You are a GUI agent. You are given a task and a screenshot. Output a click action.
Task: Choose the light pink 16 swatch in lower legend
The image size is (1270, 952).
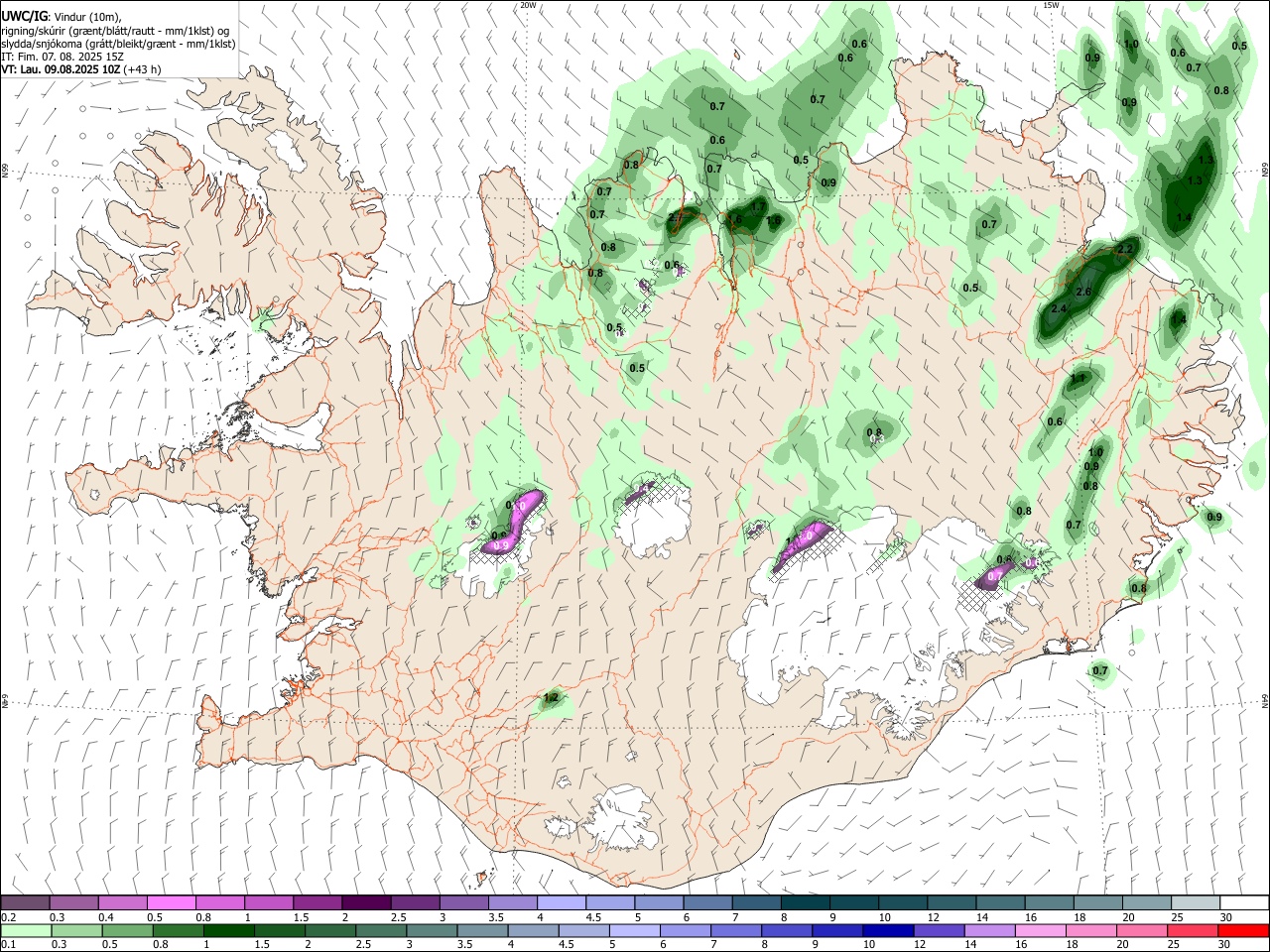(x=1041, y=930)
